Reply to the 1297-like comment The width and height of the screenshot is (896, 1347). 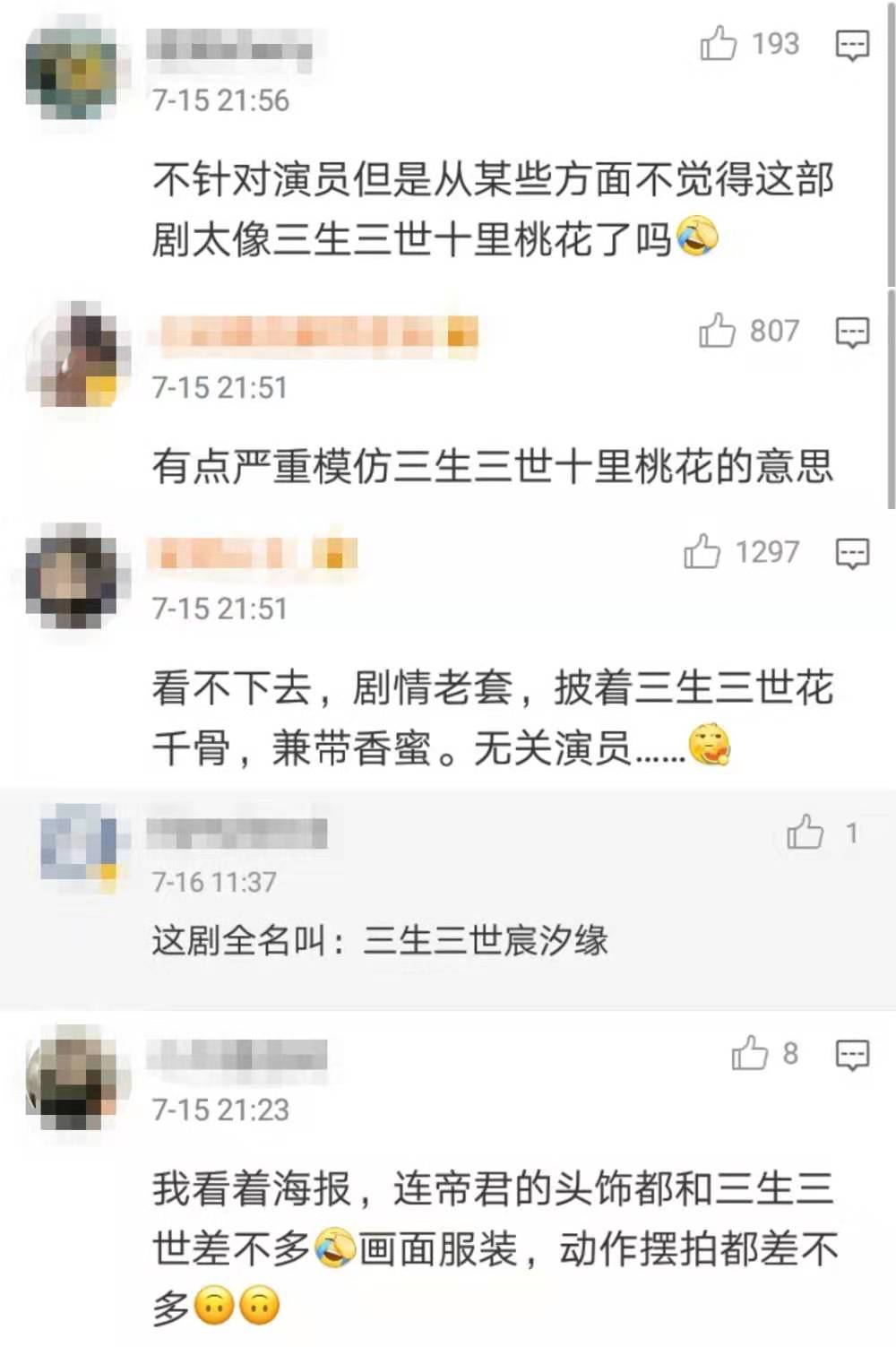852,554
